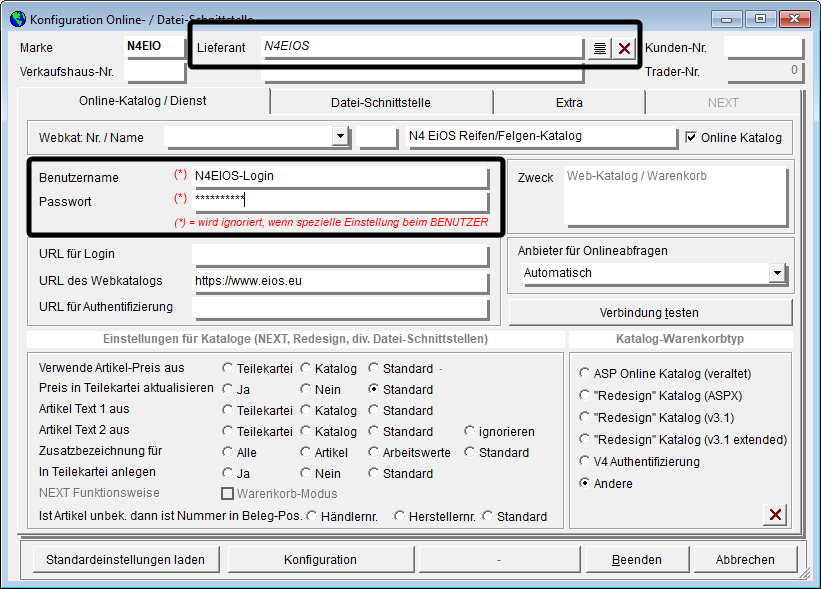Screen dimensions: 821x589
Task: Select Herstellernr. radio option
Action: click(x=400, y=516)
